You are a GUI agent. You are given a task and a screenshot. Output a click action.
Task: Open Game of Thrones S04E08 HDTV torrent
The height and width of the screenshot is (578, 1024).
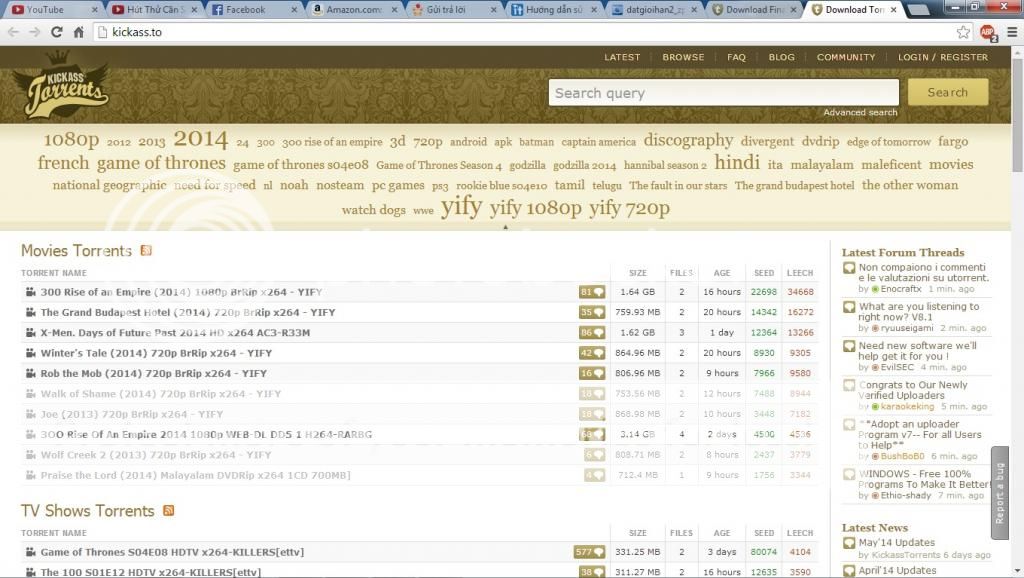tap(172, 552)
